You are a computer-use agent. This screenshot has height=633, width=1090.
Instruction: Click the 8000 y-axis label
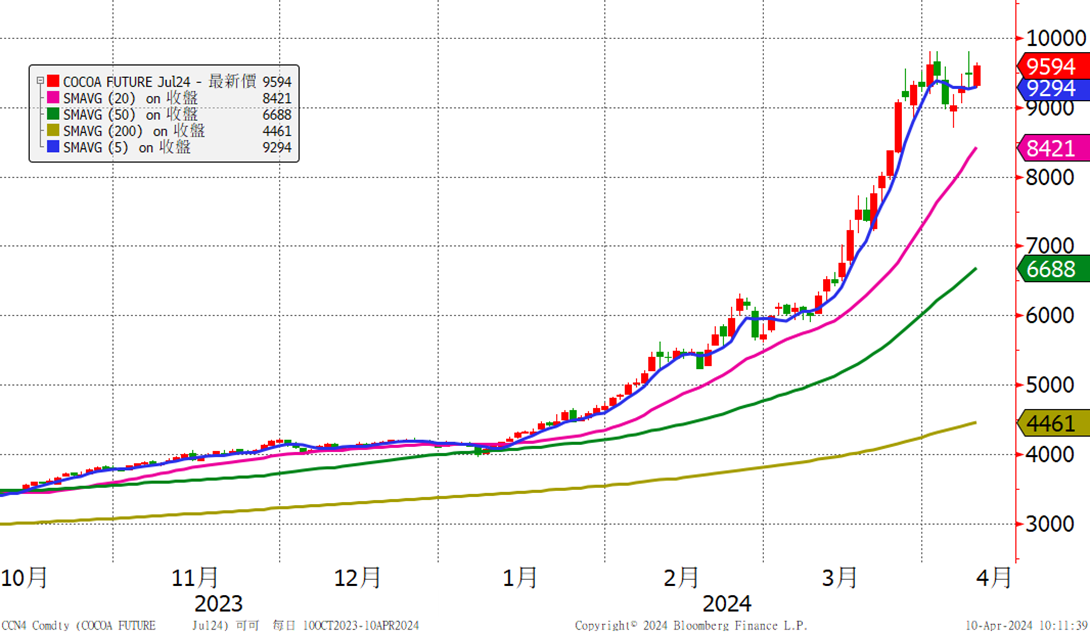coord(1050,177)
